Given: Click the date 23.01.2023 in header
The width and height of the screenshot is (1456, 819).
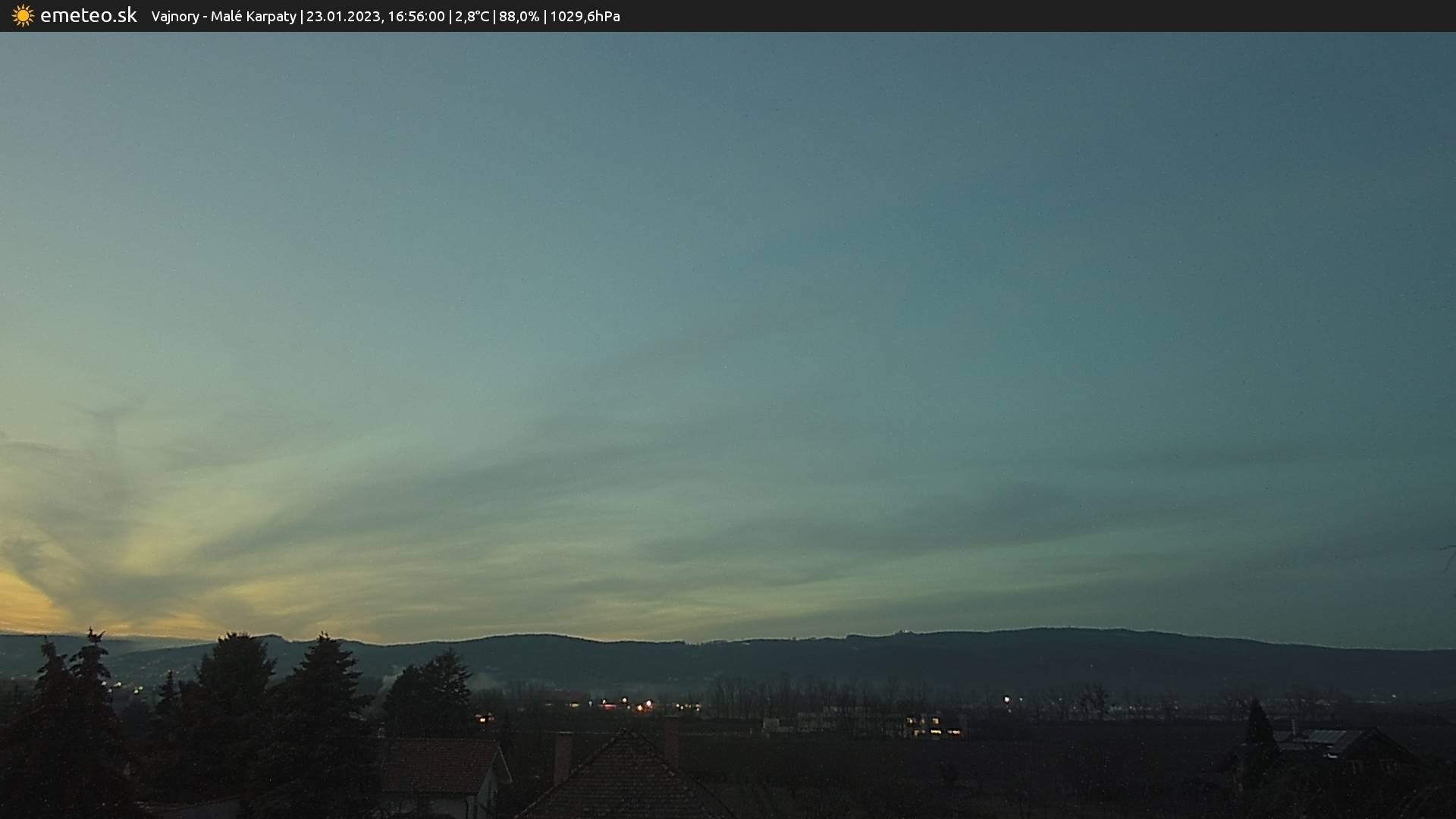Looking at the screenshot, I should point(344,16).
